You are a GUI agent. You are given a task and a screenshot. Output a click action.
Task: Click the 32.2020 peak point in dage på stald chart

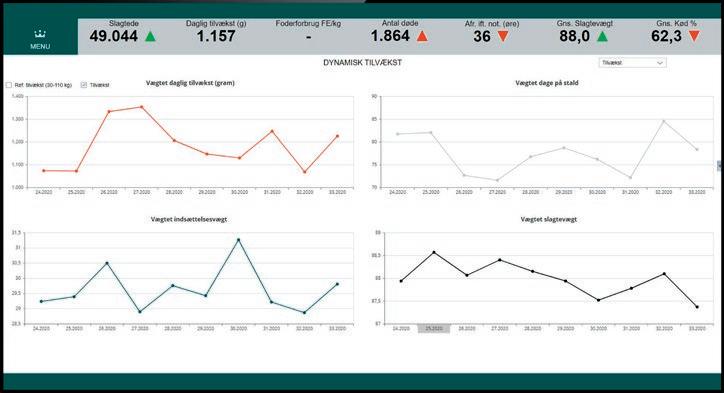(x=664, y=121)
